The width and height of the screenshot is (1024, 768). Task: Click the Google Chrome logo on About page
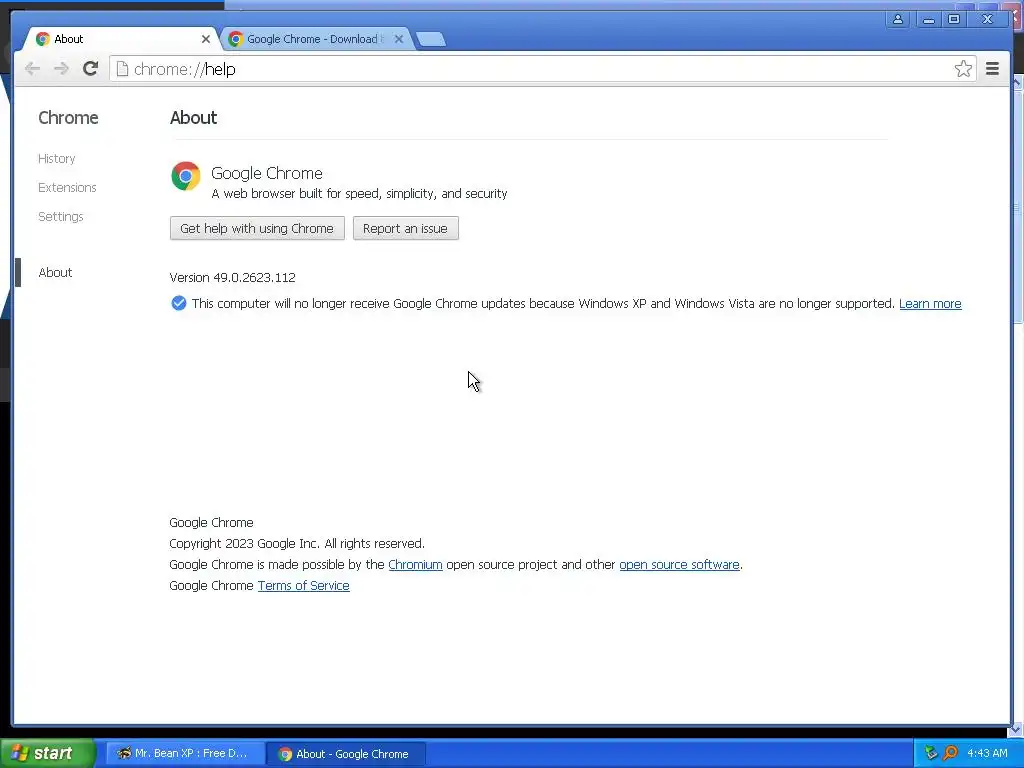tap(185, 176)
